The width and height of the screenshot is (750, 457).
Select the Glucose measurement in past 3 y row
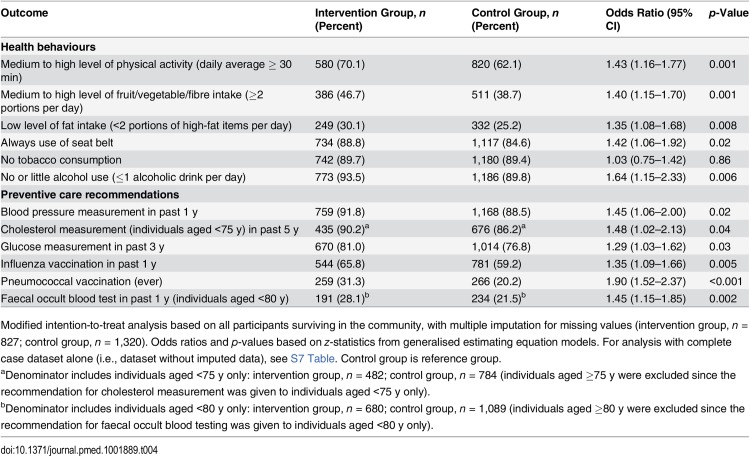tap(375, 247)
